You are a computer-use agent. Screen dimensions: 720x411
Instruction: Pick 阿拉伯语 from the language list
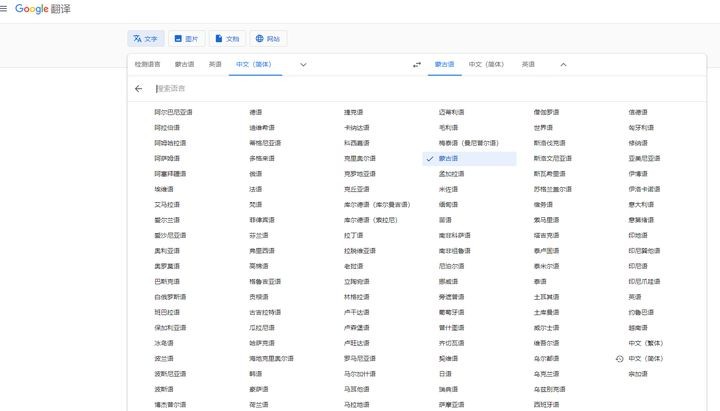click(x=167, y=128)
